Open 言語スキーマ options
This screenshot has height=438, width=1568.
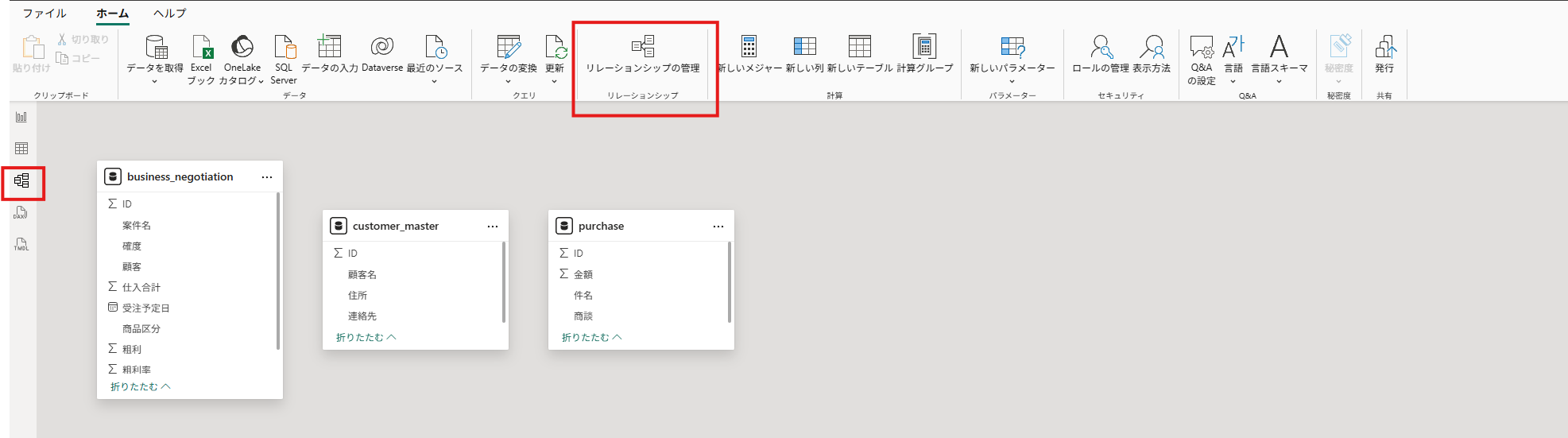click(1279, 52)
